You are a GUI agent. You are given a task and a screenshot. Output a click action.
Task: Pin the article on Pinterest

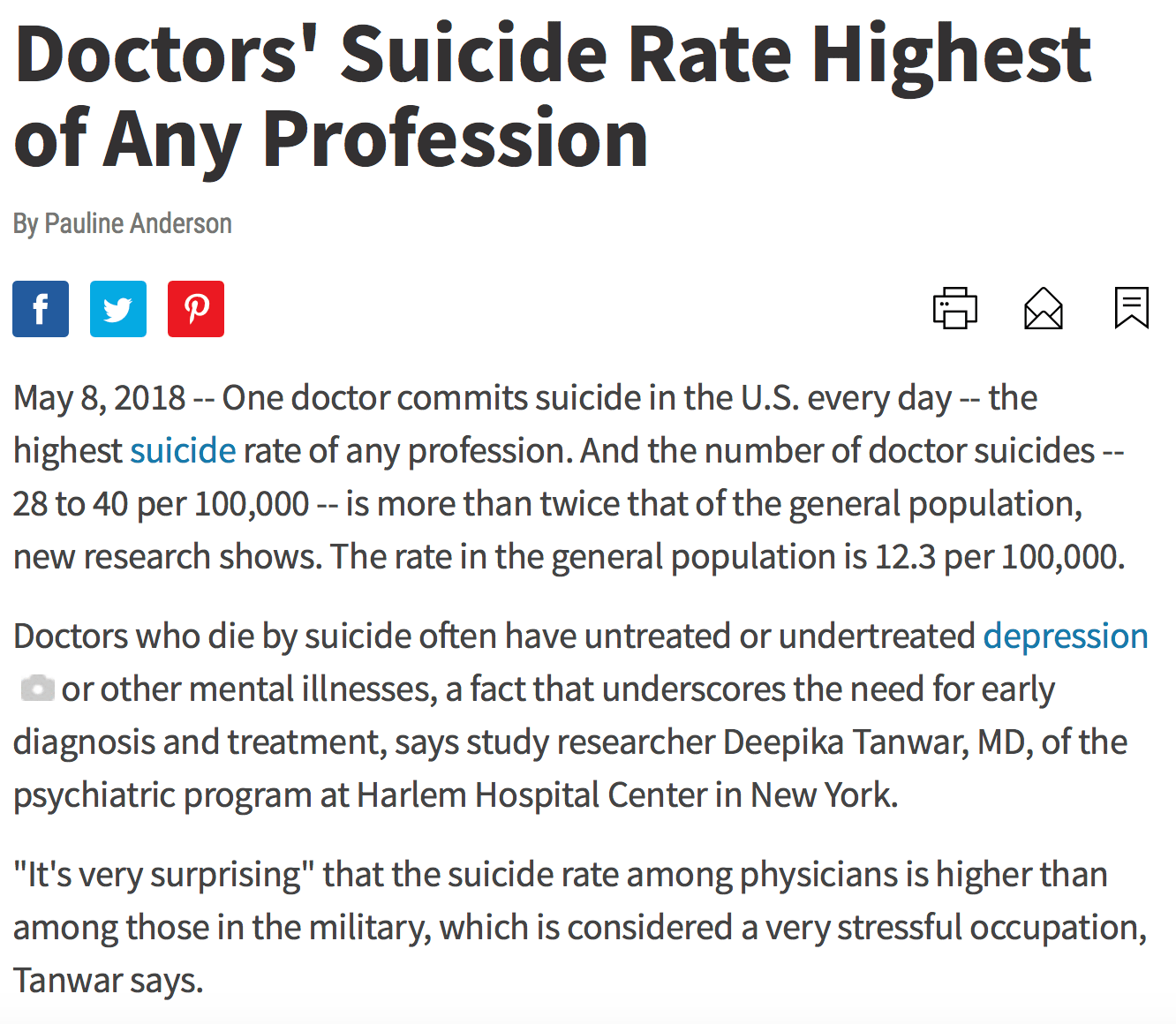pos(196,309)
